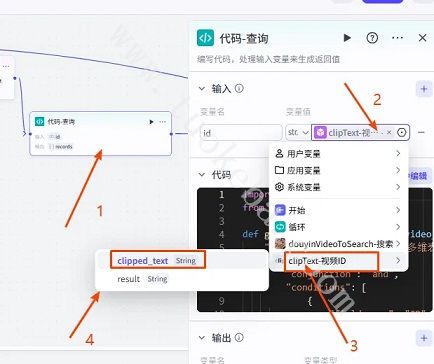Open variable selector target icon
The width and height of the screenshot is (434, 364).
coord(402,132)
